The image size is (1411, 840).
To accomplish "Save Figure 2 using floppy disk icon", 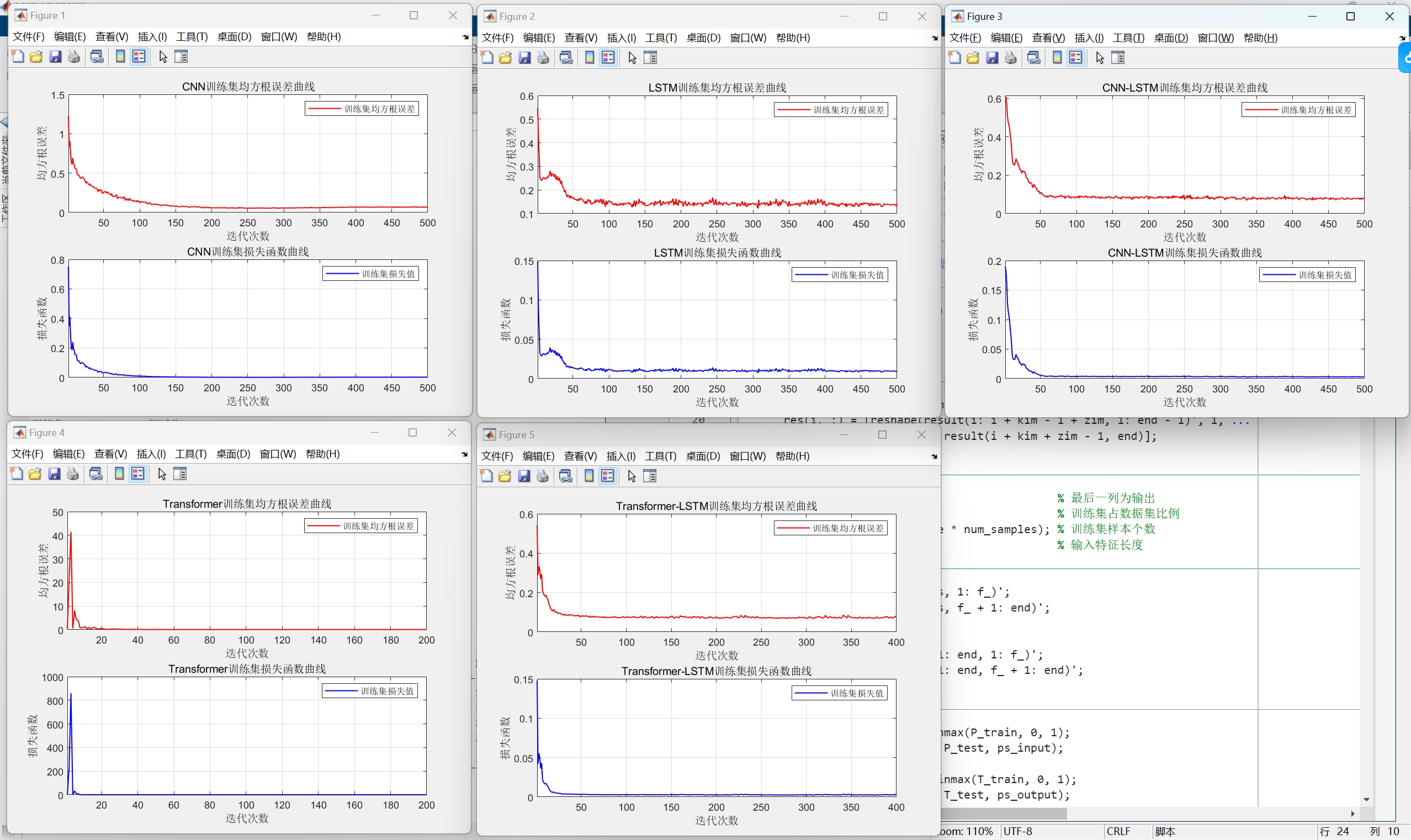I will [x=524, y=58].
